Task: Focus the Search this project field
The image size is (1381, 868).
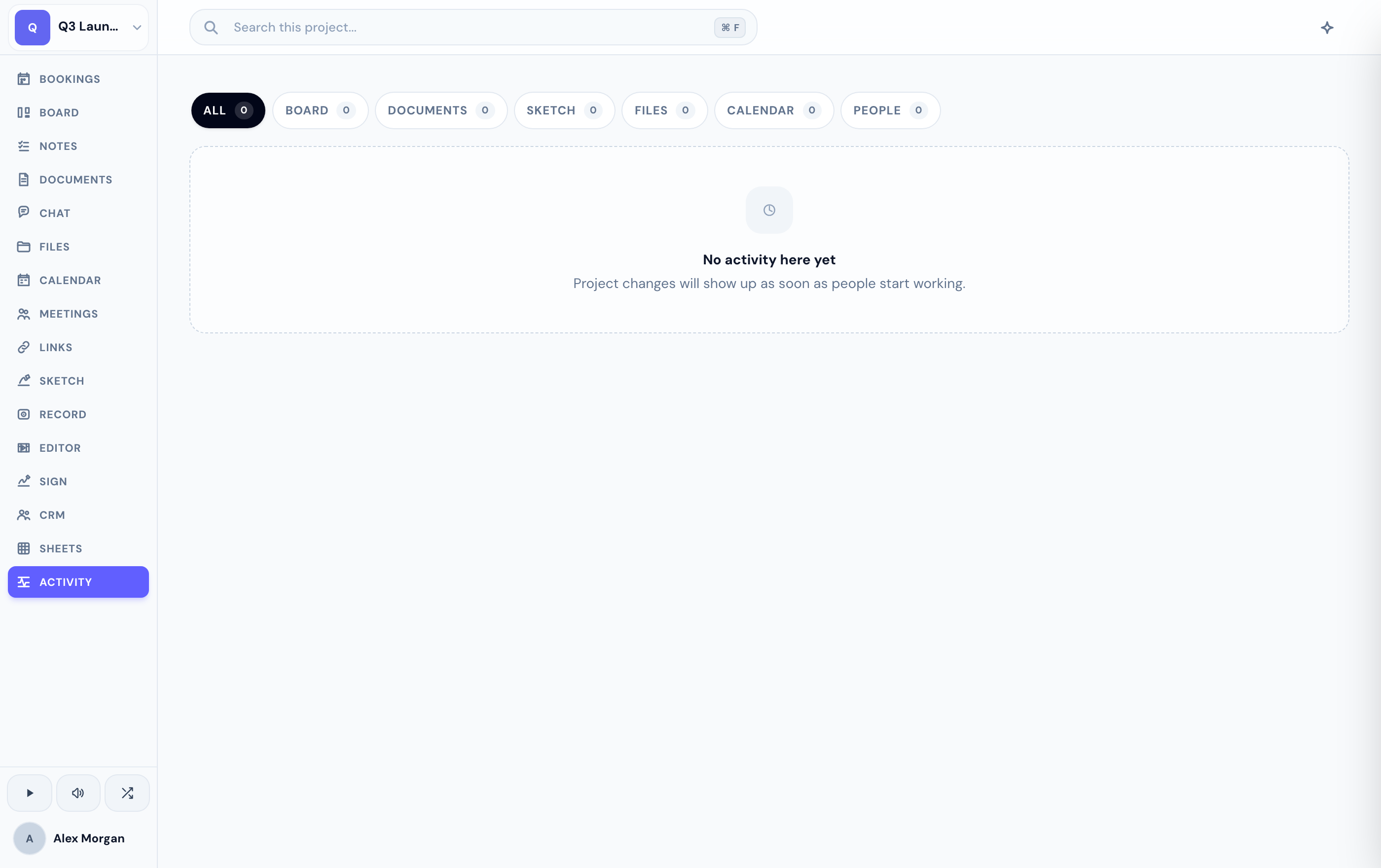Action: tap(473, 27)
